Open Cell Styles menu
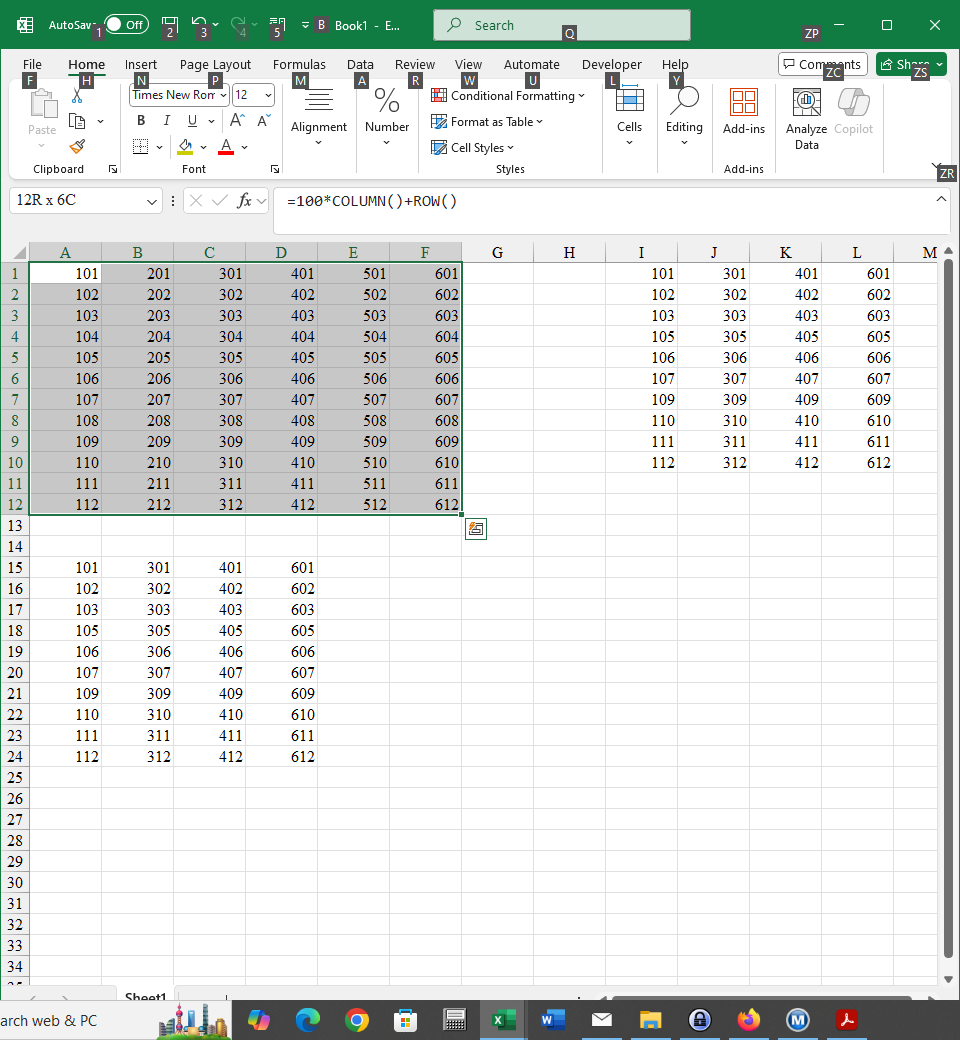Screen dimensions: 960x1040 (x=472, y=147)
